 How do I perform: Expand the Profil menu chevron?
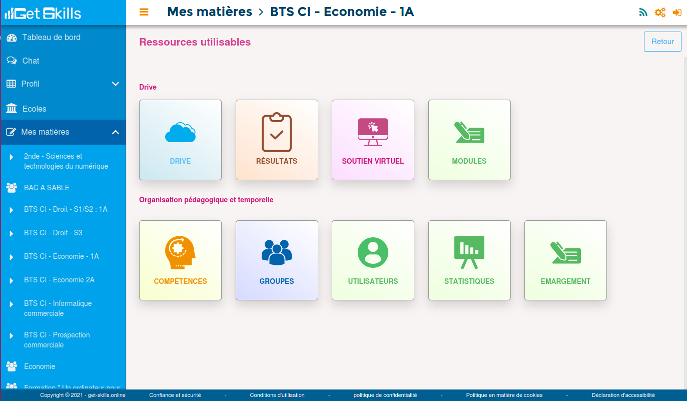click(x=115, y=84)
